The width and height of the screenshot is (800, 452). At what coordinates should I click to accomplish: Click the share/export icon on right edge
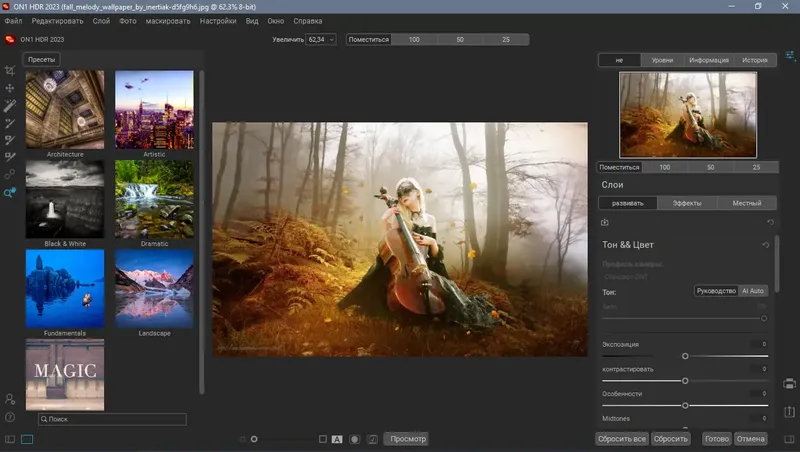pos(789,411)
